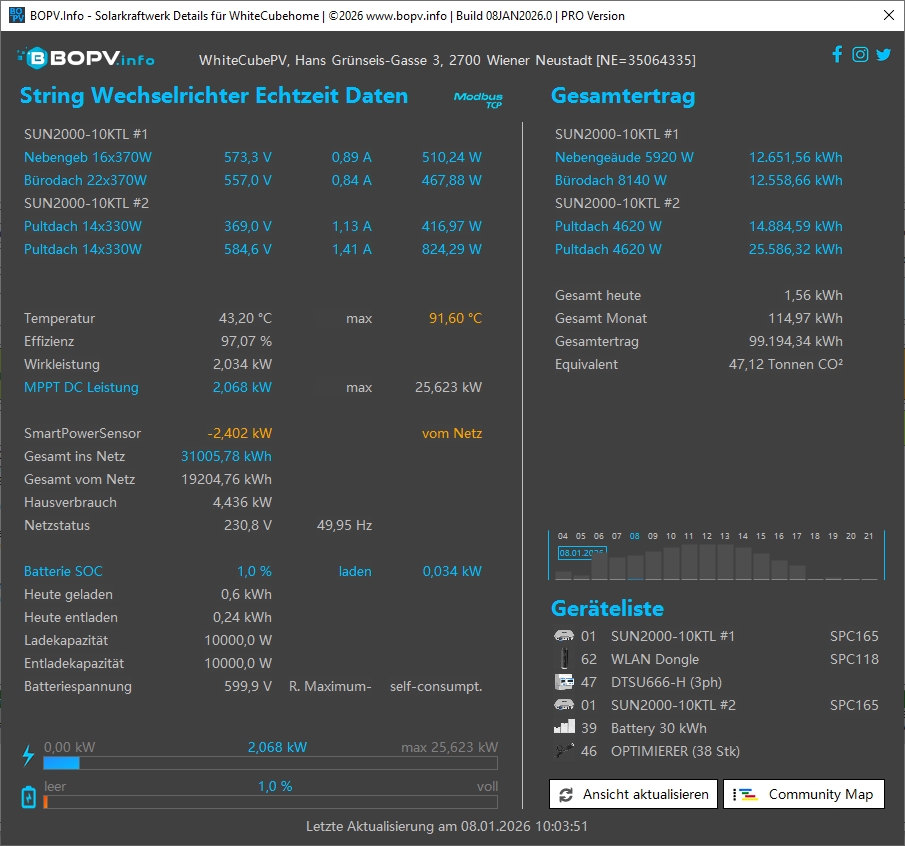Click the OPTIMIERER device icon
The image size is (905, 846).
[x=563, y=751]
